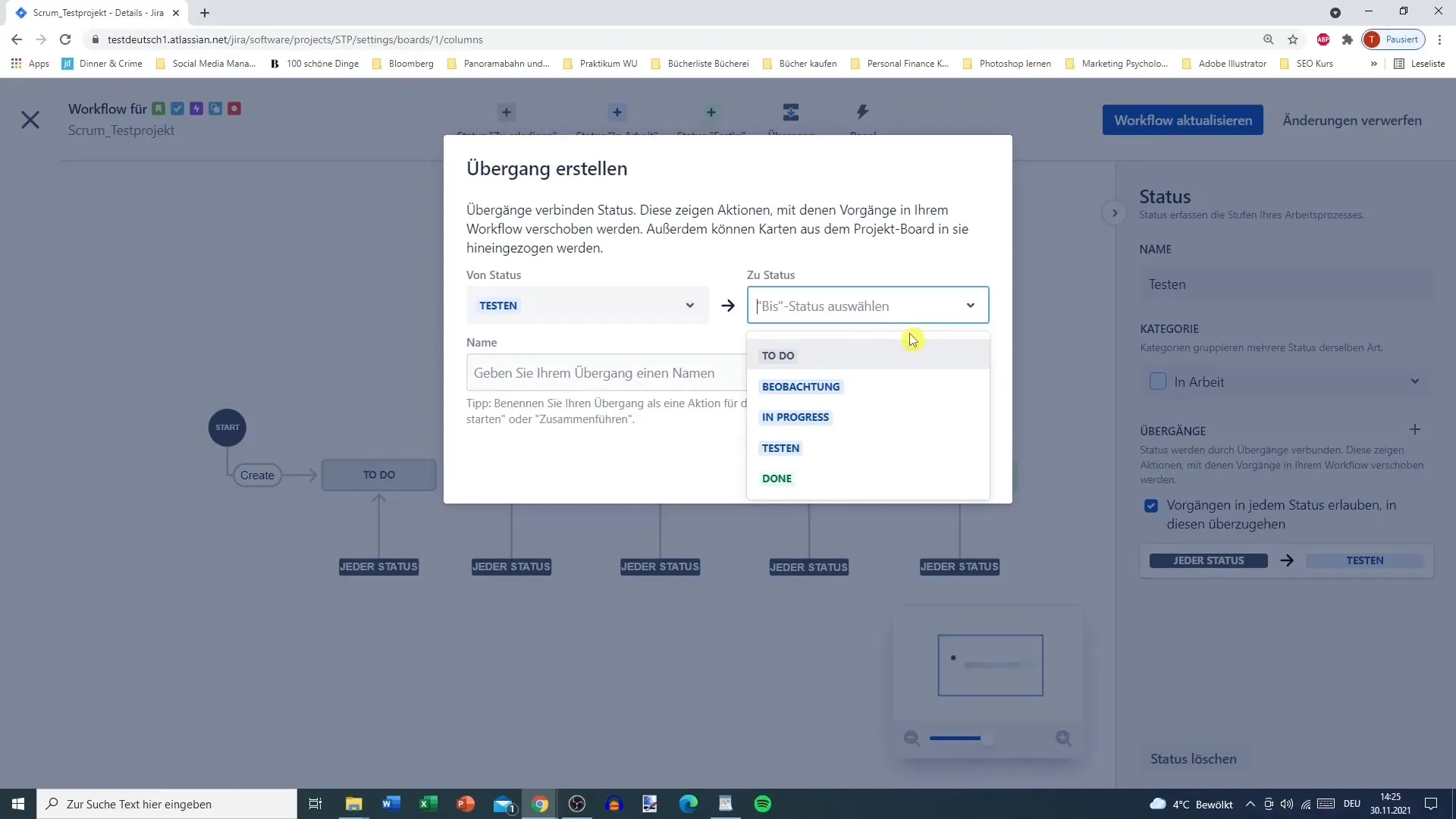Viewport: 1456px width, 819px height.
Task: Click Status löschen button
Action: 1193,759
